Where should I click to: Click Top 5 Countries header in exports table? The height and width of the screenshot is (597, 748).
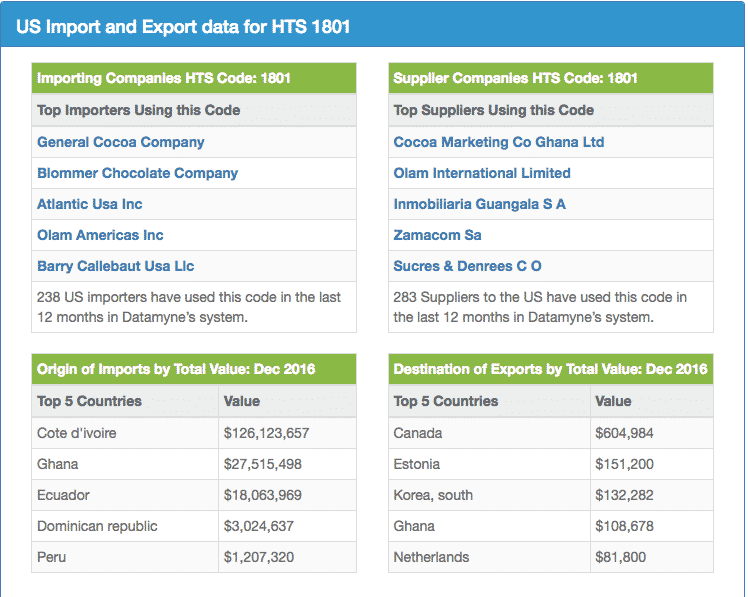[x=489, y=401]
